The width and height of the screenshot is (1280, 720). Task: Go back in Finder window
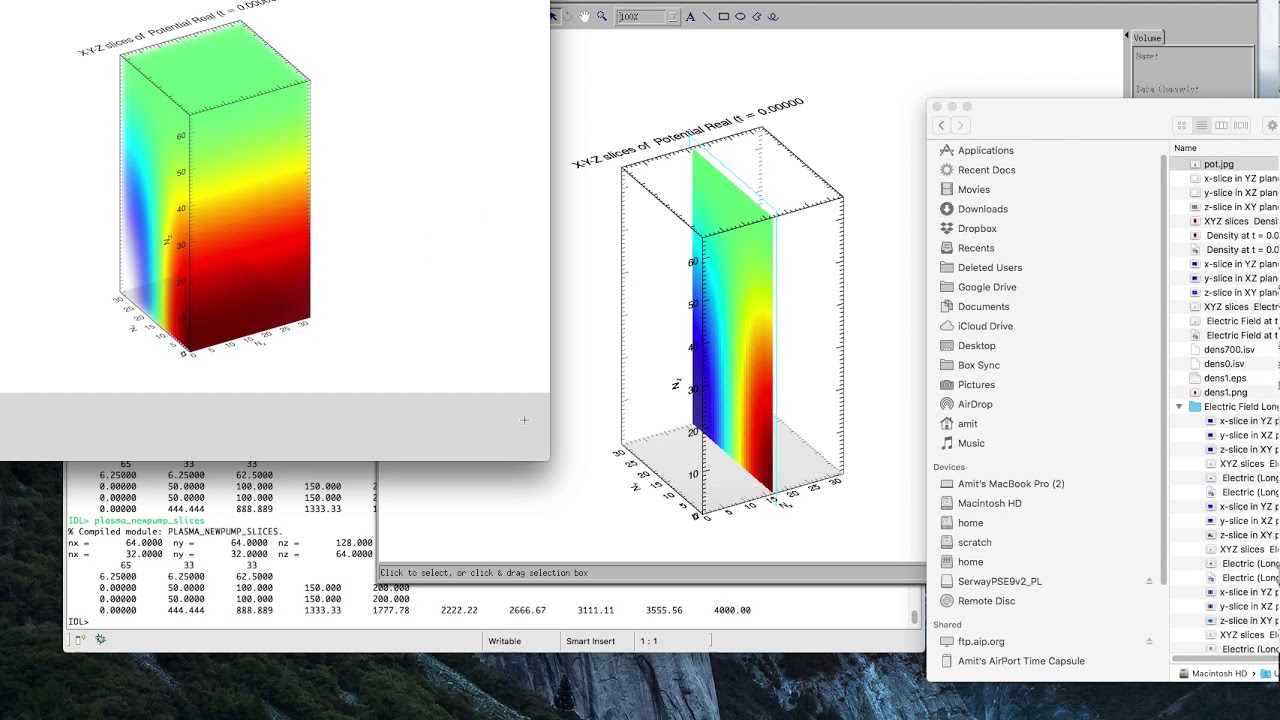(941, 125)
